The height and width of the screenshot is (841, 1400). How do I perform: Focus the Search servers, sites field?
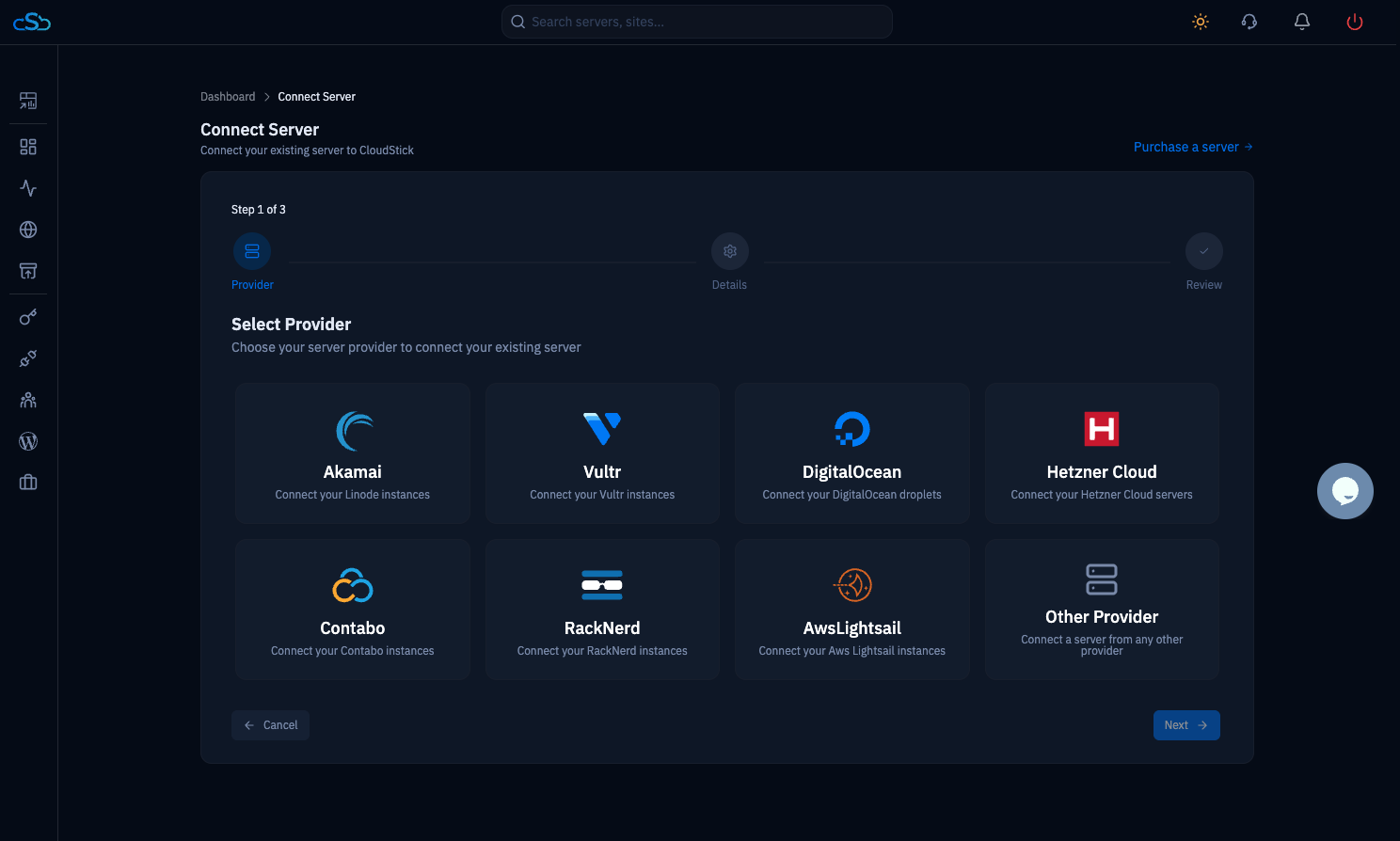point(697,22)
